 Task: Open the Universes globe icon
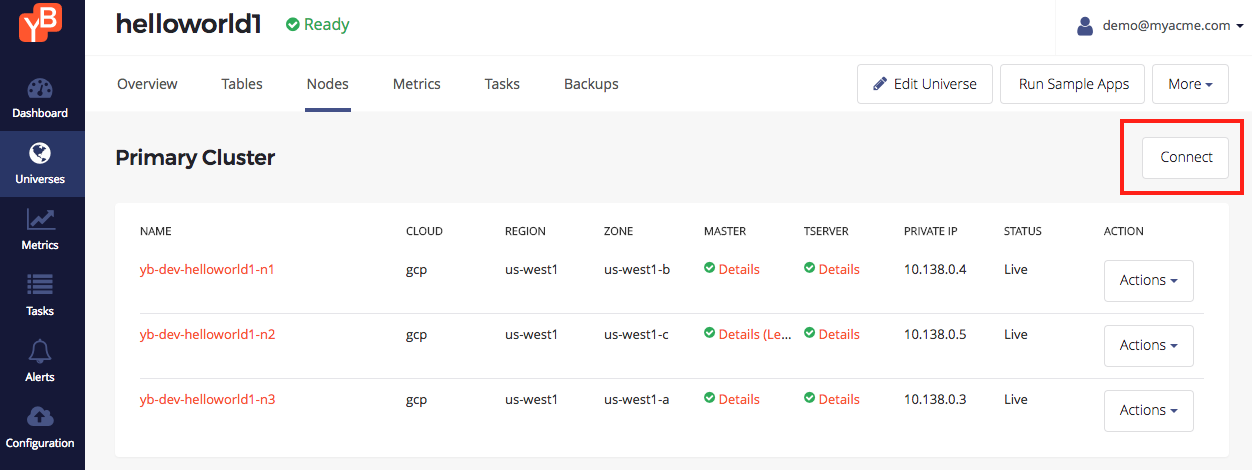(40, 153)
